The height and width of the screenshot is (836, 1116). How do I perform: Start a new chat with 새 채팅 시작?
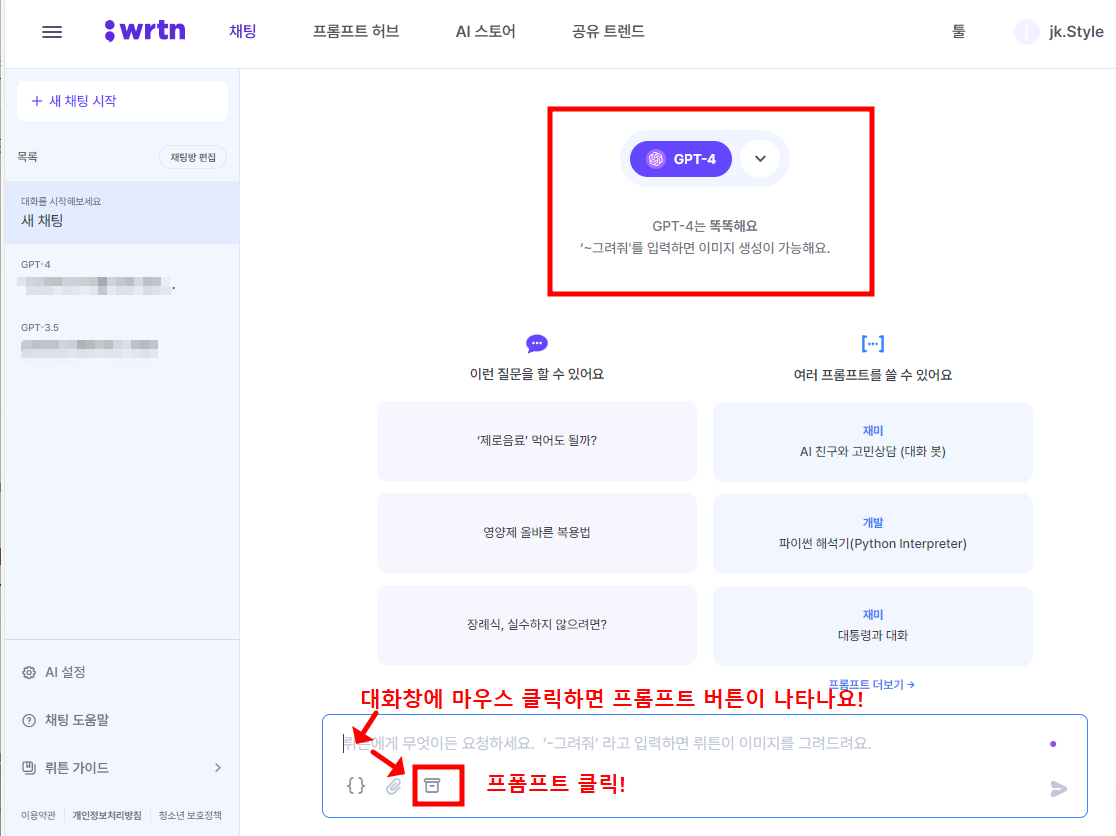point(122,101)
